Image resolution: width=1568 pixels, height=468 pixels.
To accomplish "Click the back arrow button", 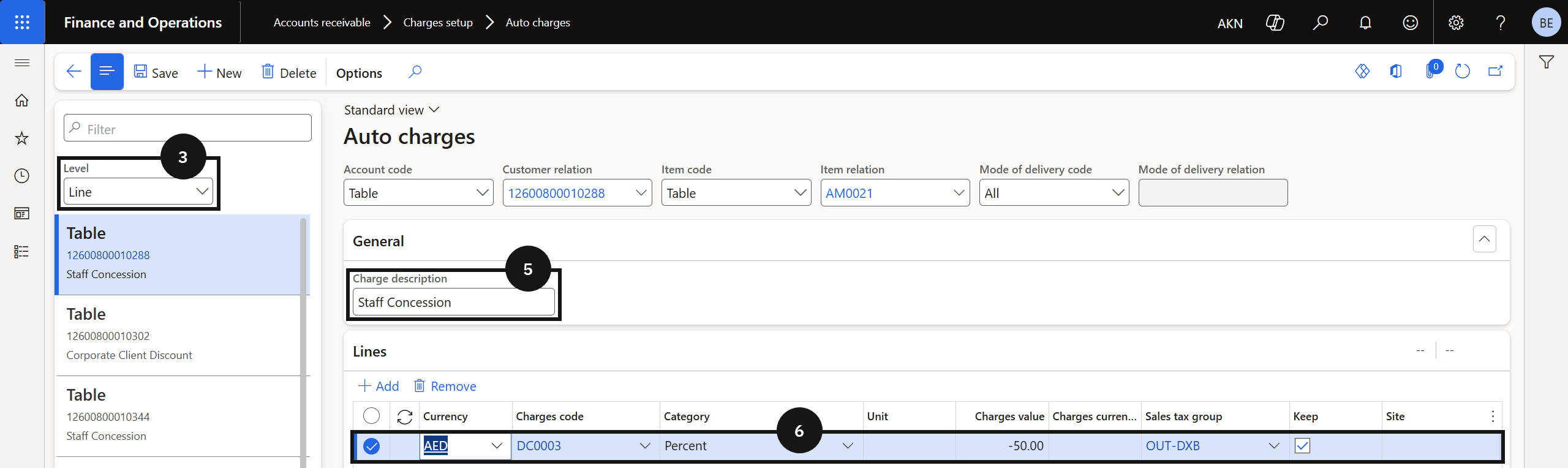I will tap(73, 72).
